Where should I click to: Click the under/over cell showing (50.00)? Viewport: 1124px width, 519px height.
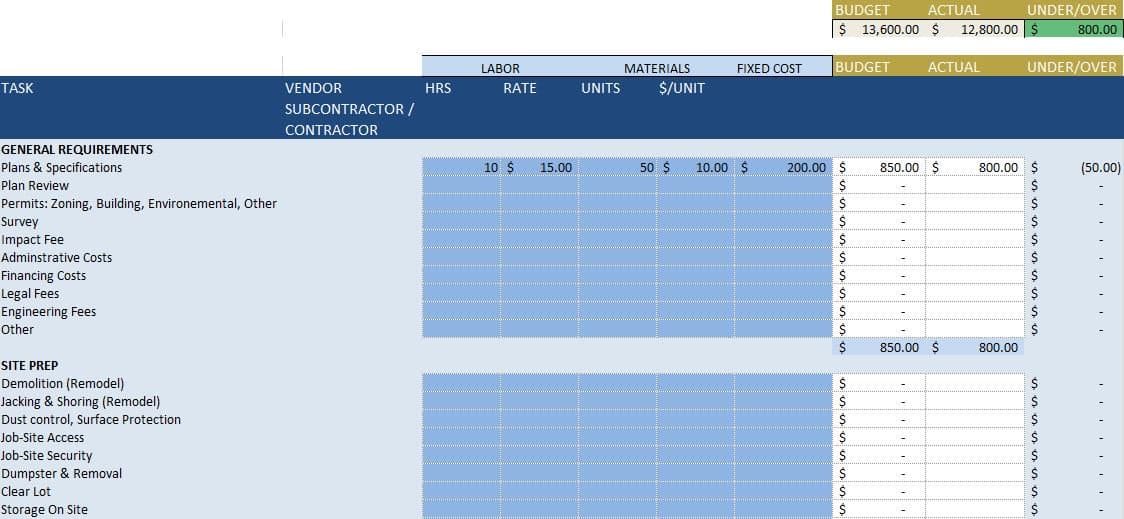click(x=1075, y=168)
